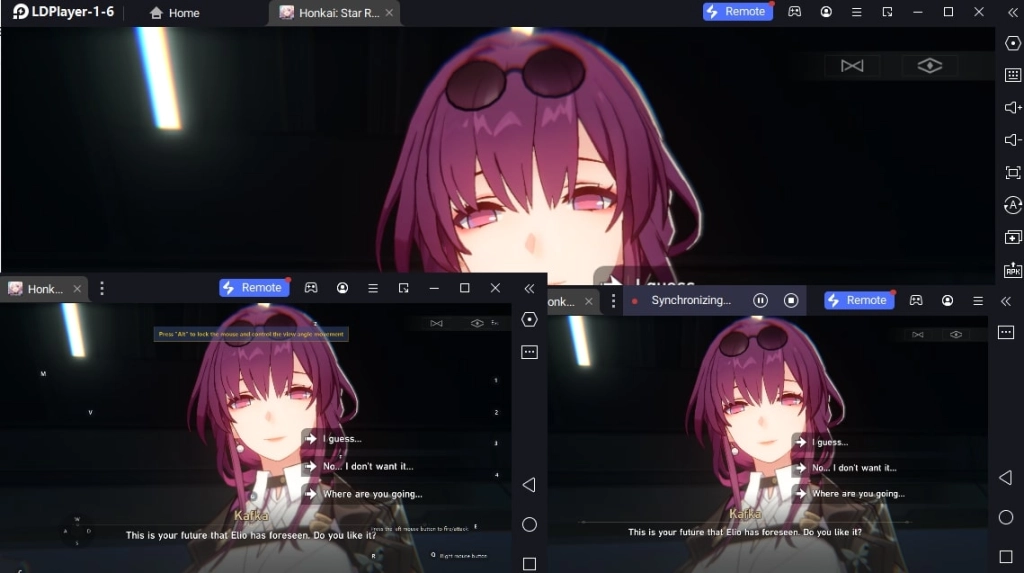The height and width of the screenshot is (573, 1024).
Task: Click Remote button in bottom-right window
Action: tap(859, 300)
